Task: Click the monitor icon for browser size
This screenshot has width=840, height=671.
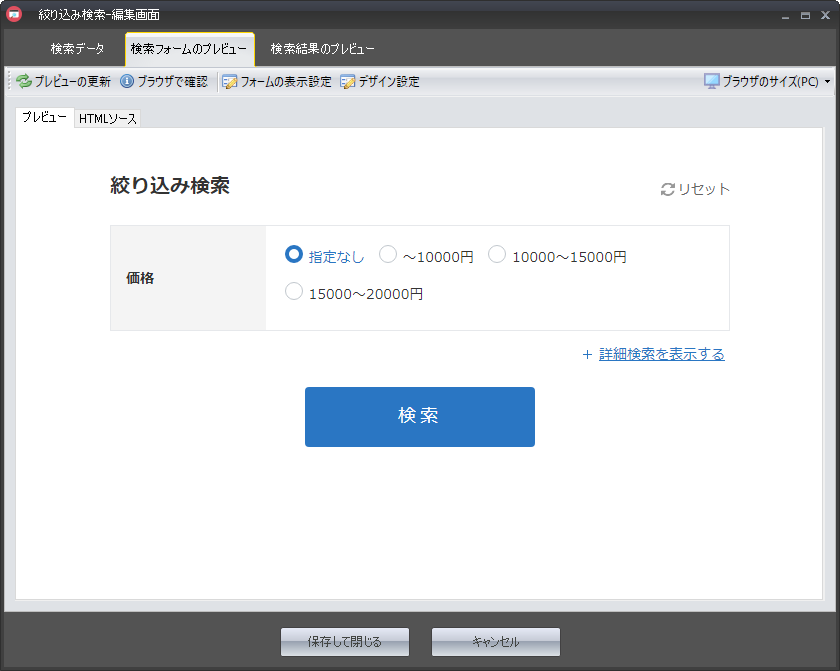Action: (712, 81)
